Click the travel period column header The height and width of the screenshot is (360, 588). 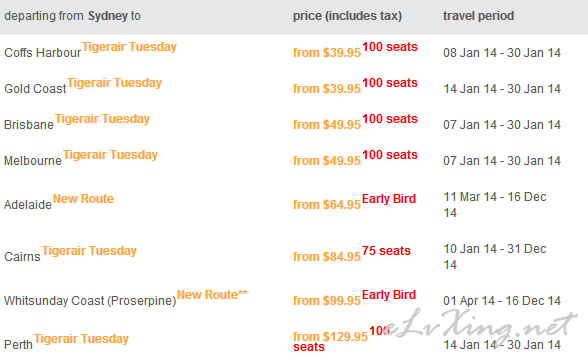point(478,16)
